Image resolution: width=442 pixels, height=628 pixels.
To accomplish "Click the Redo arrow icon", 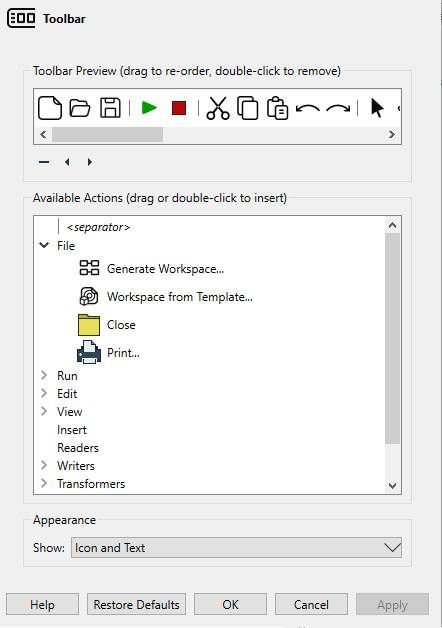I will pyautogui.click(x=338, y=109).
